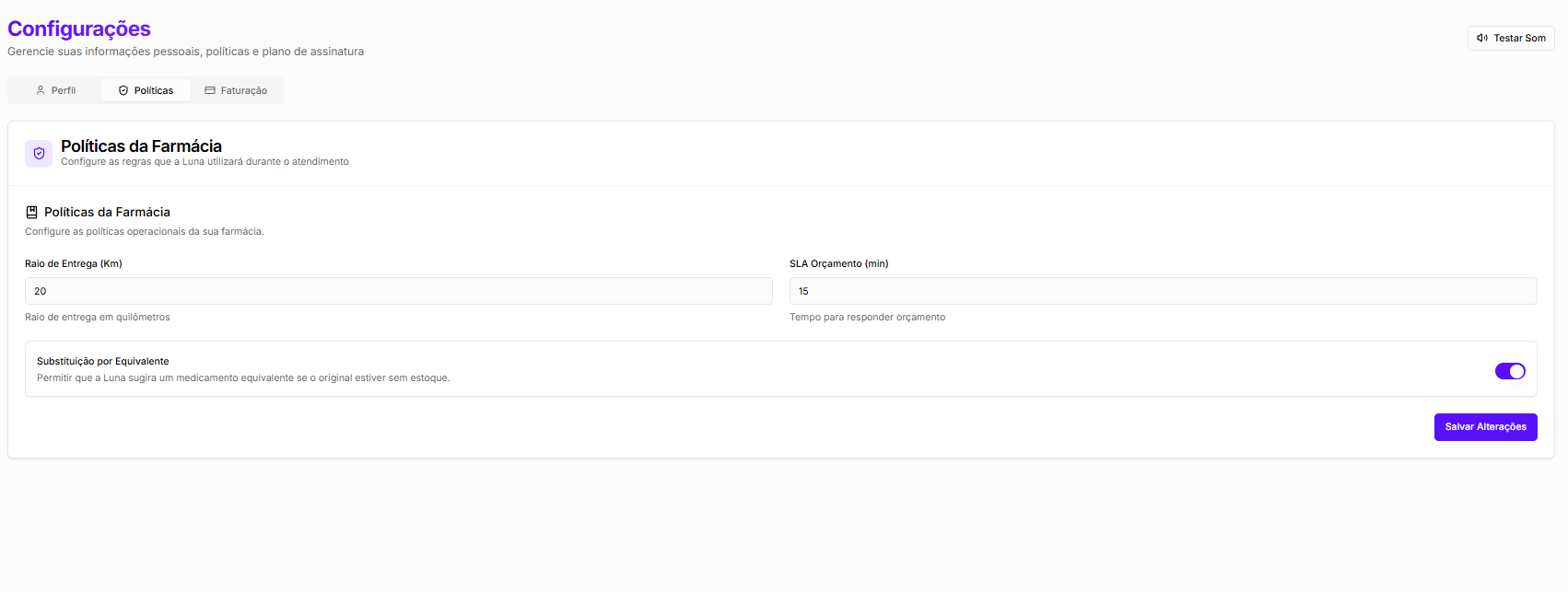The image size is (1568, 592).
Task: Click the credit card icon on Faturação tab
Action: 210,90
